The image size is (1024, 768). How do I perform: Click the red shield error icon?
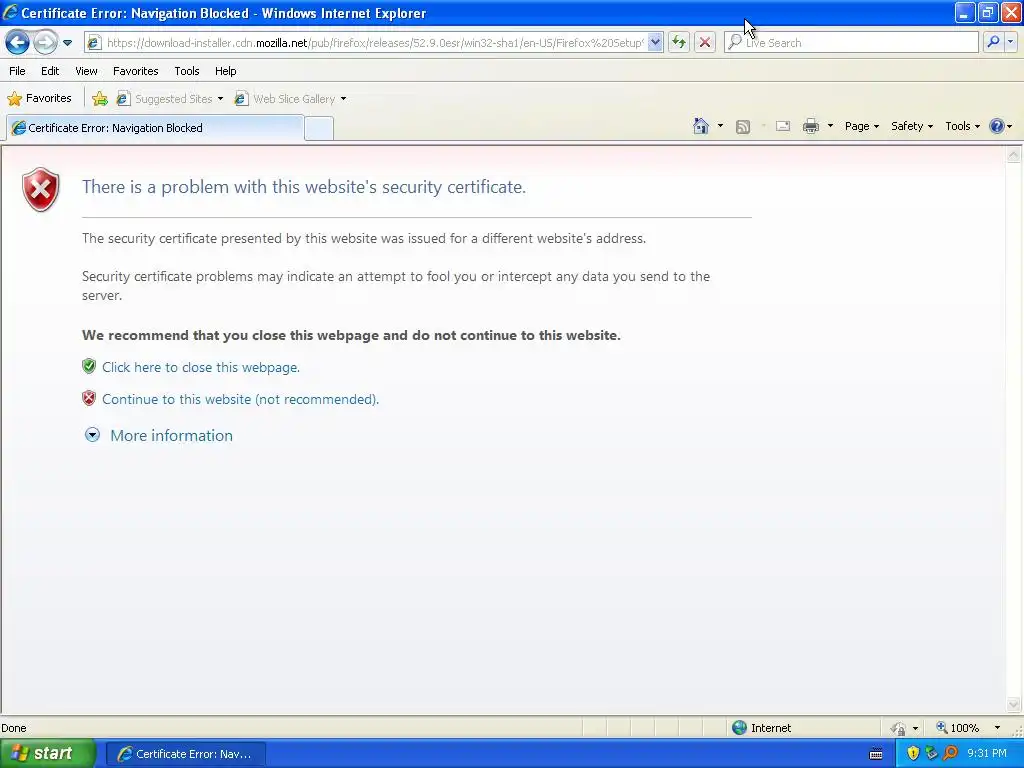[40, 189]
